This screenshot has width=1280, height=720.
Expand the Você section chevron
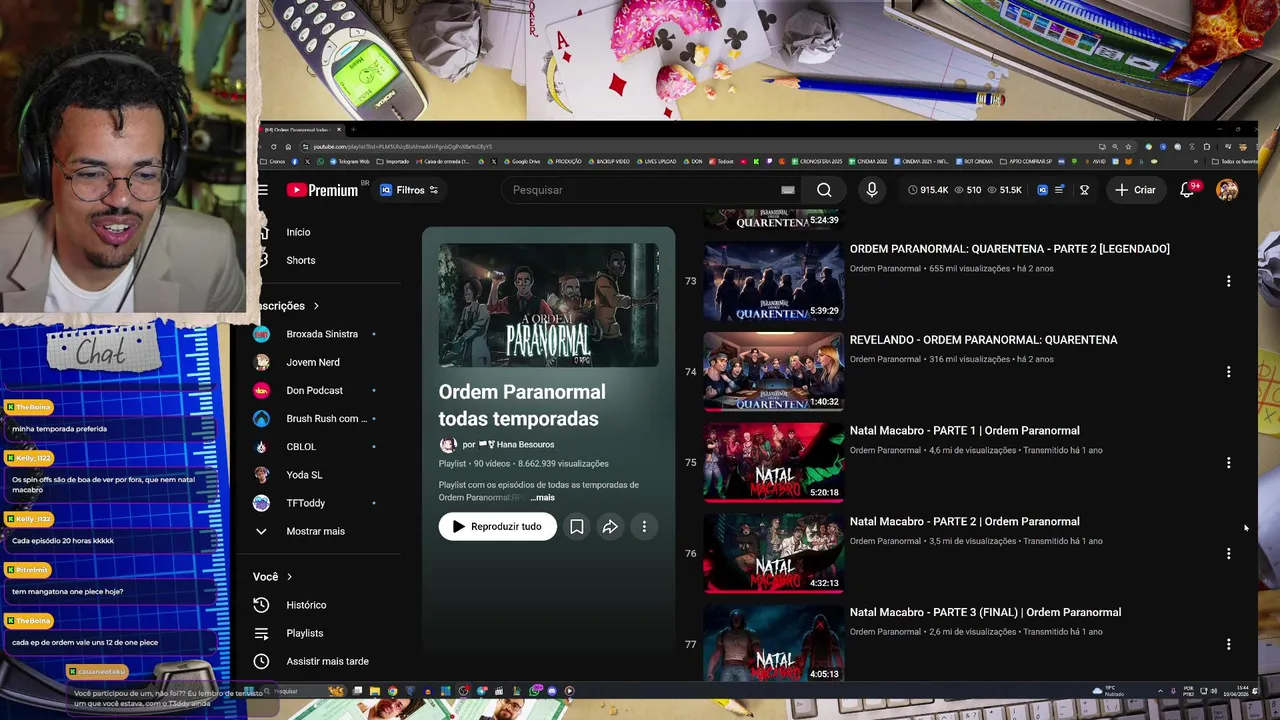[289, 577]
